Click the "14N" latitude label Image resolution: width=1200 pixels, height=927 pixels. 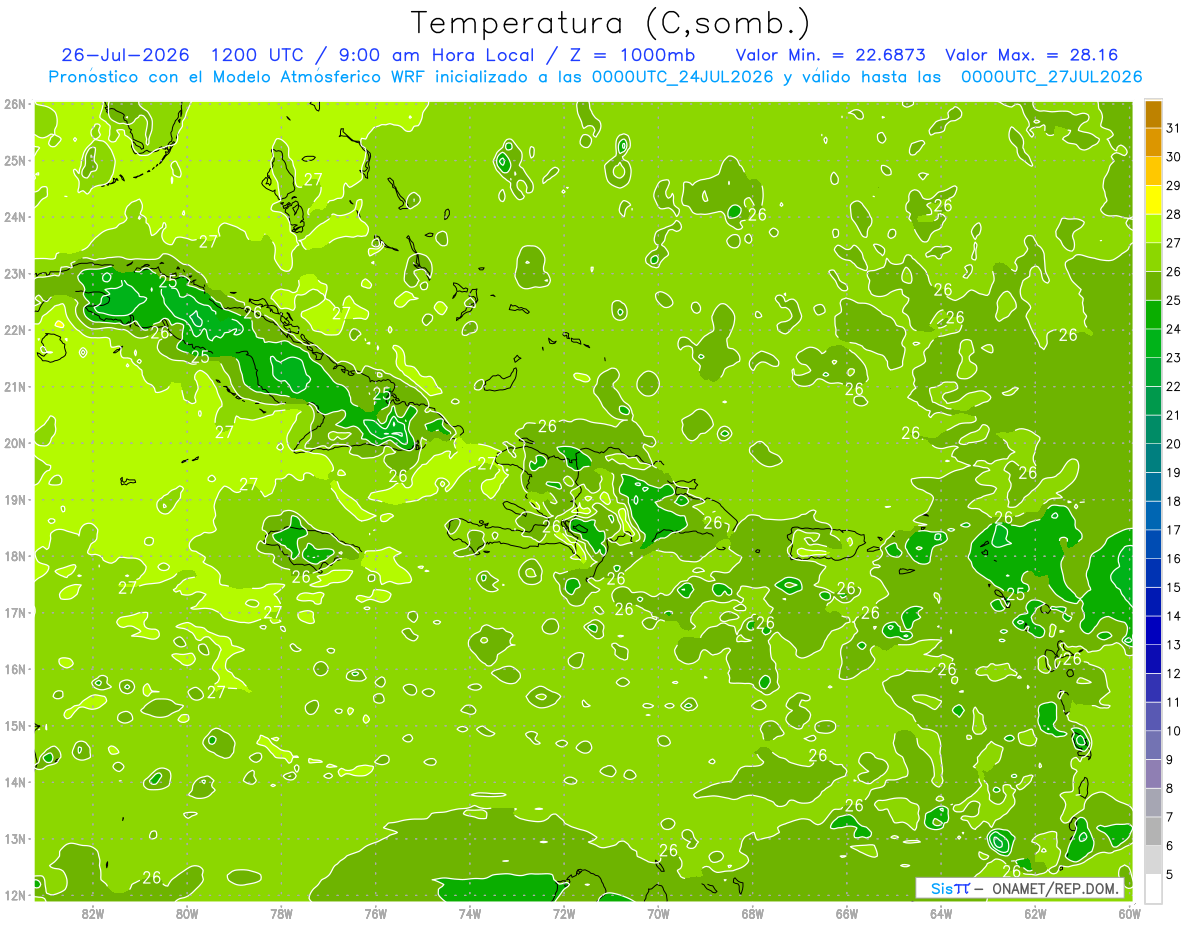point(14,782)
